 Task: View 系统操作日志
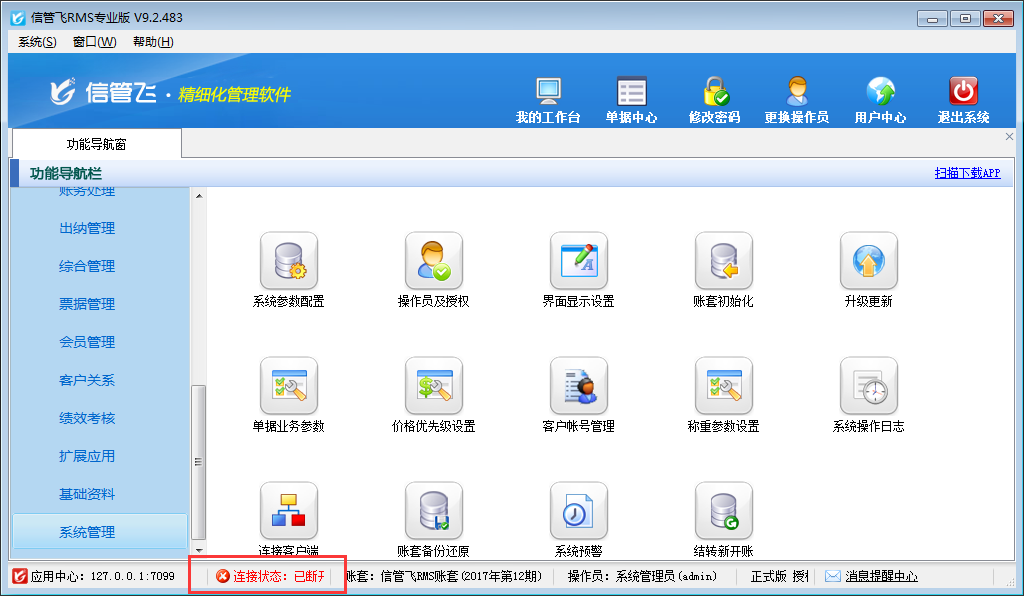tap(868, 386)
